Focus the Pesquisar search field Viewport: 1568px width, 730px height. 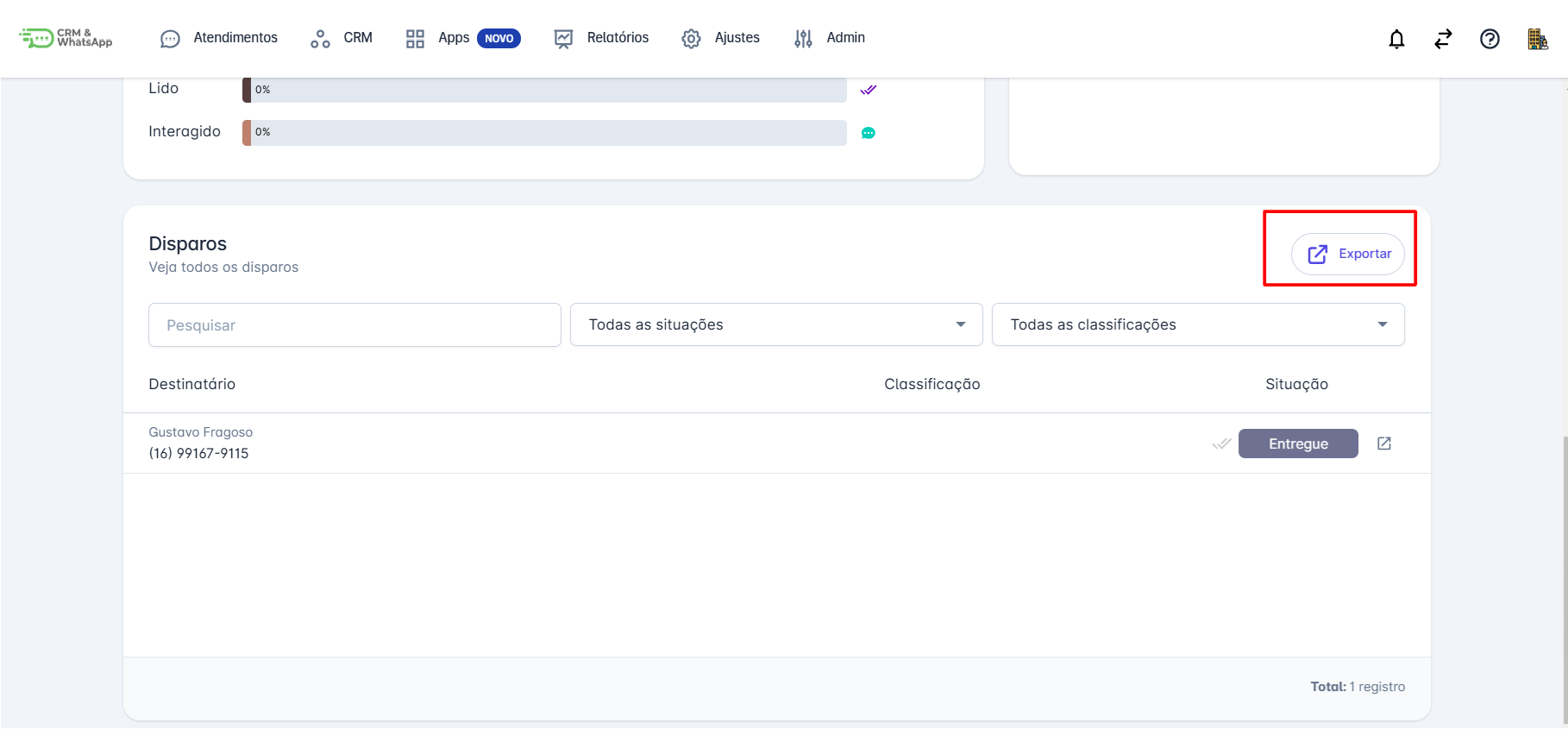coord(354,325)
